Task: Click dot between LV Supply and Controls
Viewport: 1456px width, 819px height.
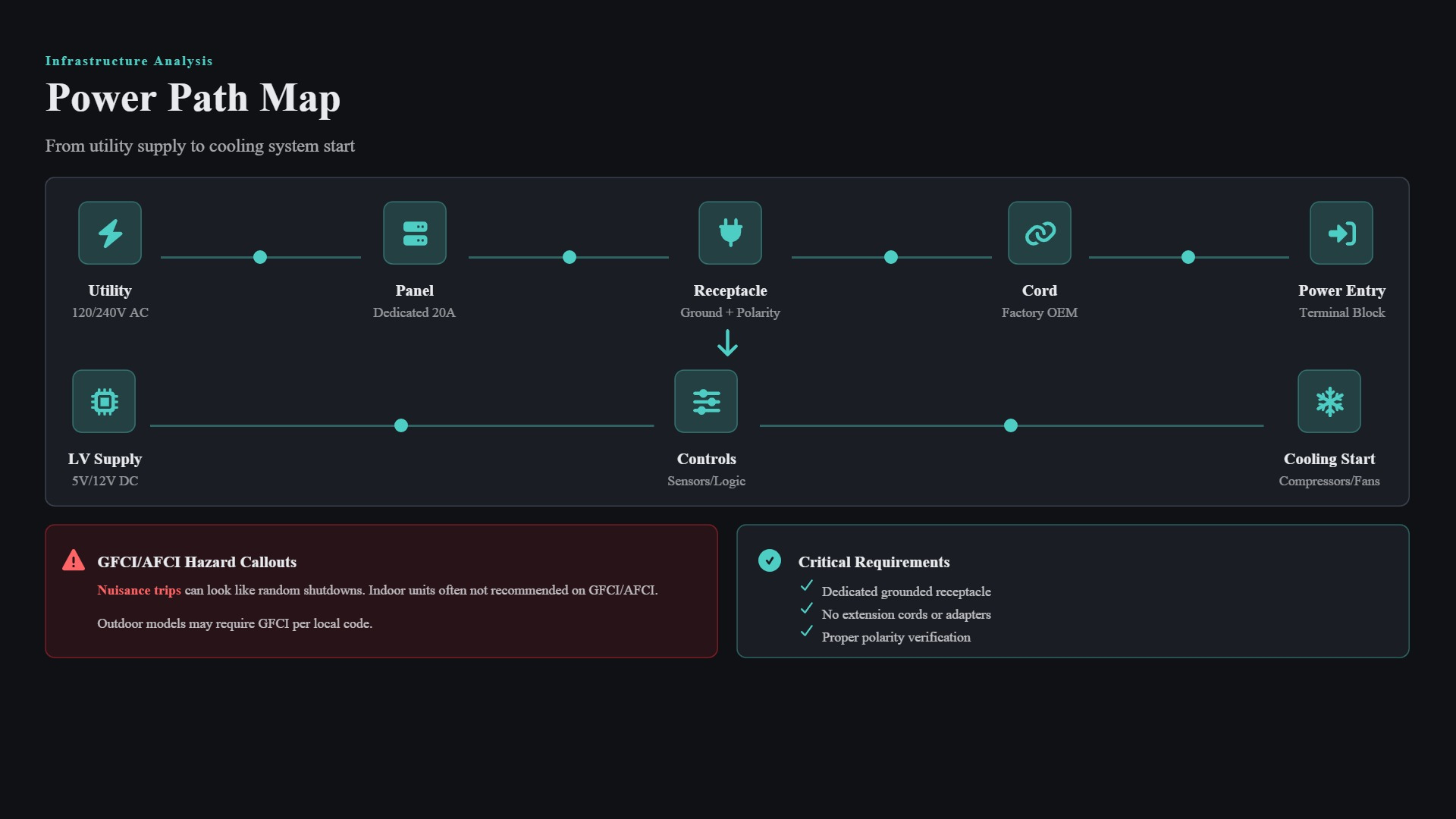Action: (x=401, y=425)
